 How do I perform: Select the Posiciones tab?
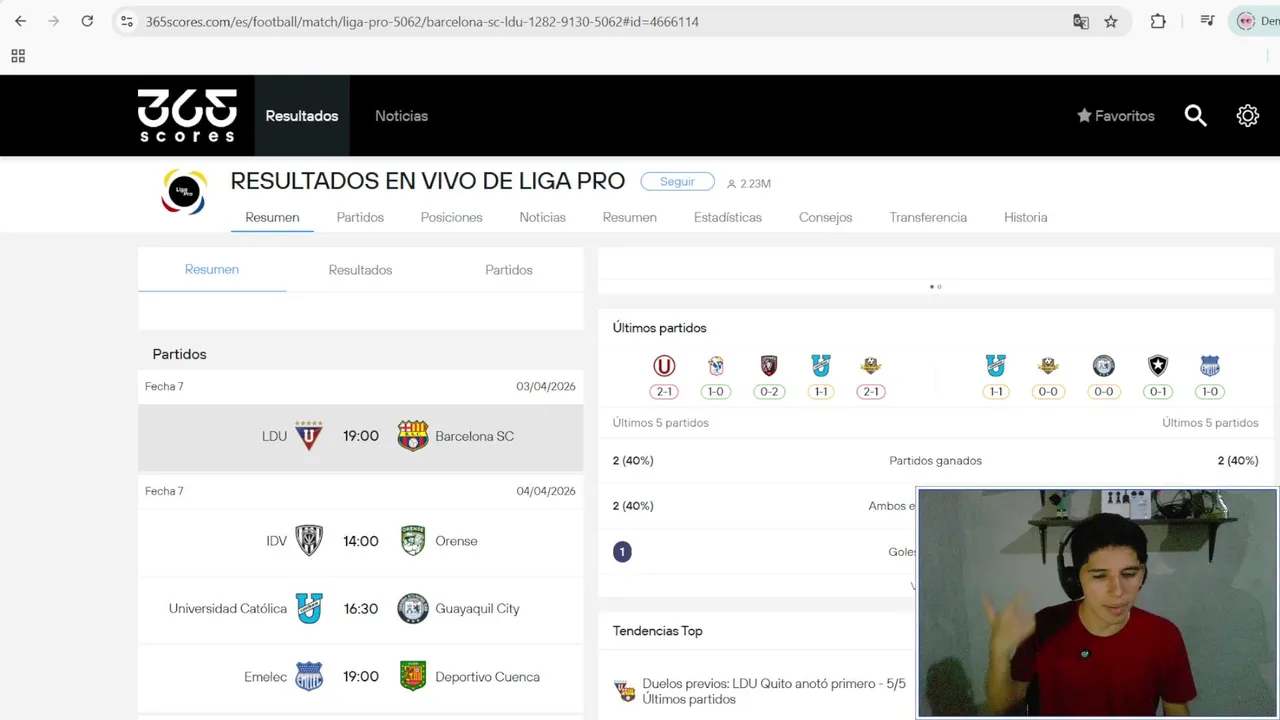451,217
